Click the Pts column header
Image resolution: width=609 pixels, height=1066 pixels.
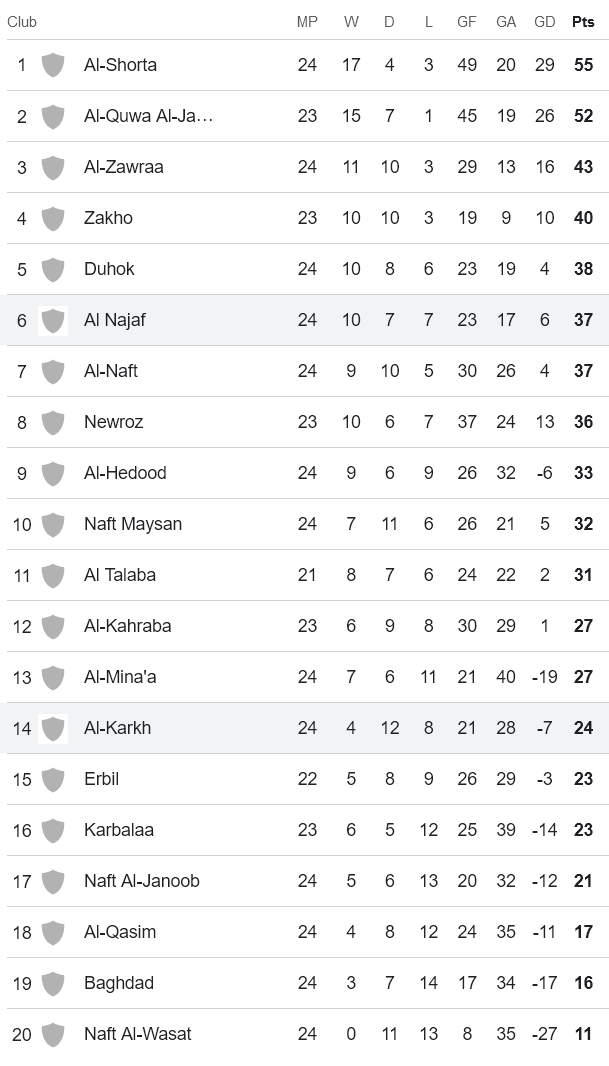click(x=583, y=22)
